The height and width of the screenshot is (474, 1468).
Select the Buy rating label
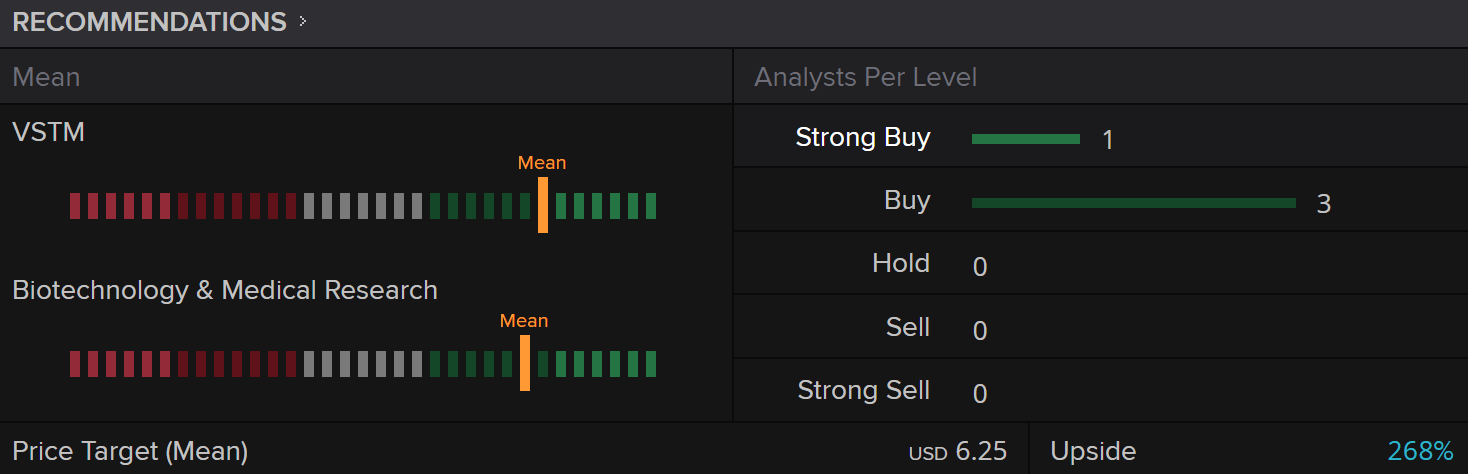tap(907, 200)
